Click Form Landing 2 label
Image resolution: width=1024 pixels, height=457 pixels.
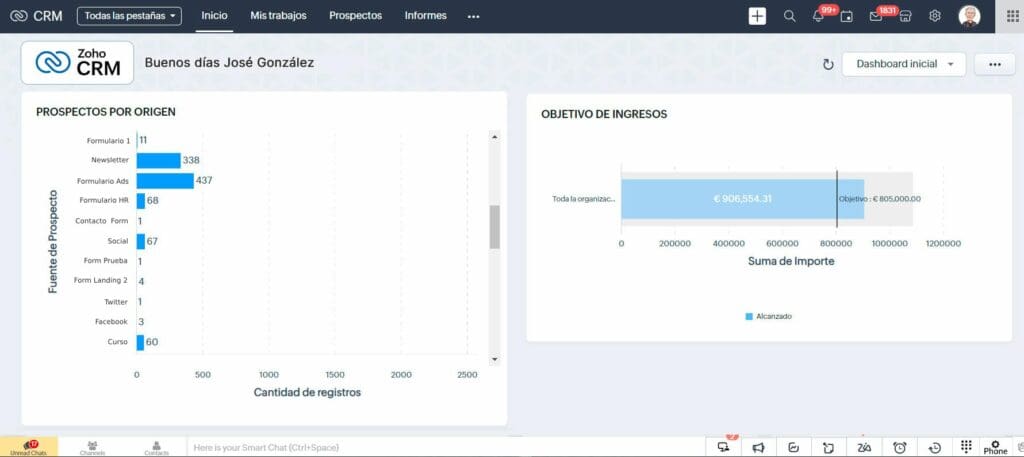pyautogui.click(x=101, y=281)
